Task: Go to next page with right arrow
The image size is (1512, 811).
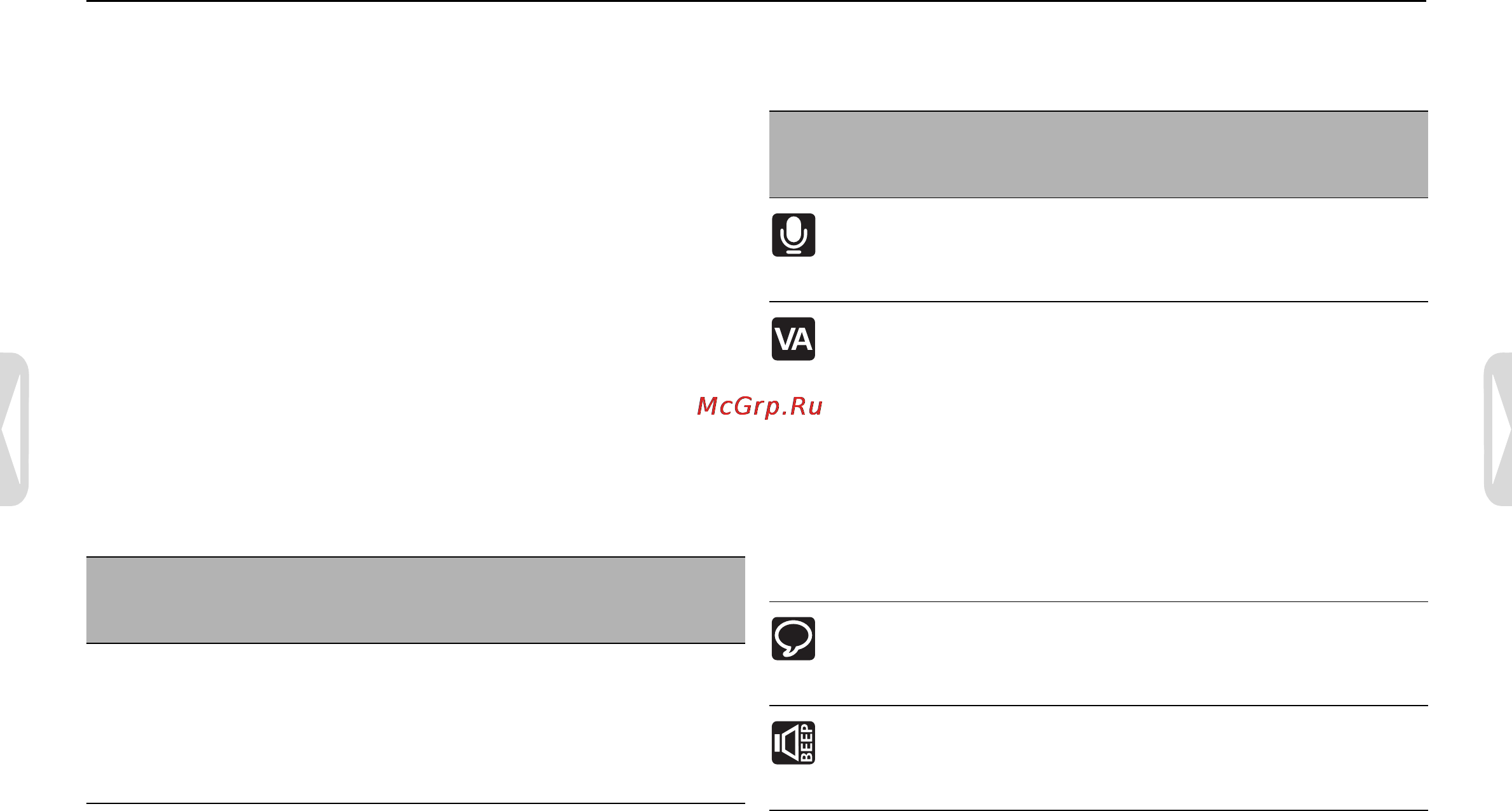Action: point(1500,429)
